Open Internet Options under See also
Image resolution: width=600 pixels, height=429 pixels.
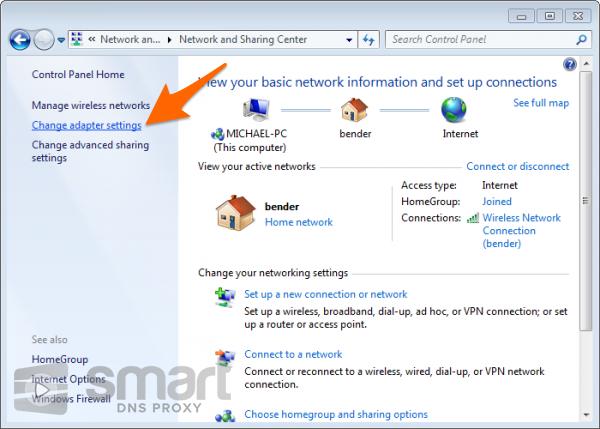tap(68, 379)
